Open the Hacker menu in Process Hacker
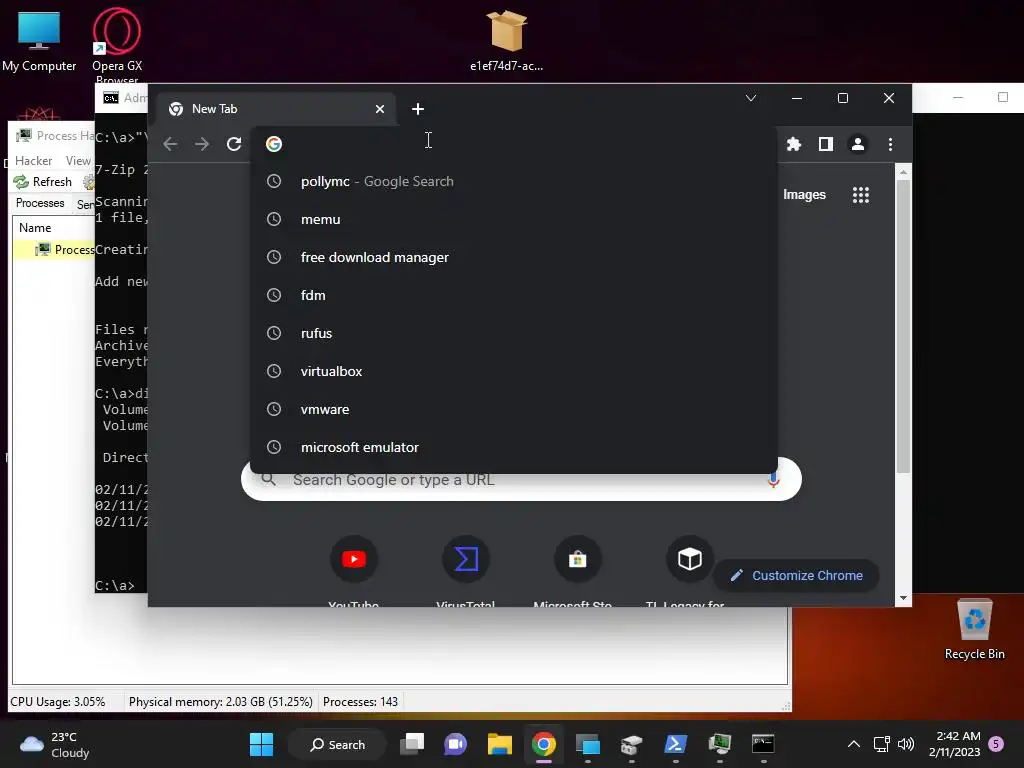 (33, 161)
